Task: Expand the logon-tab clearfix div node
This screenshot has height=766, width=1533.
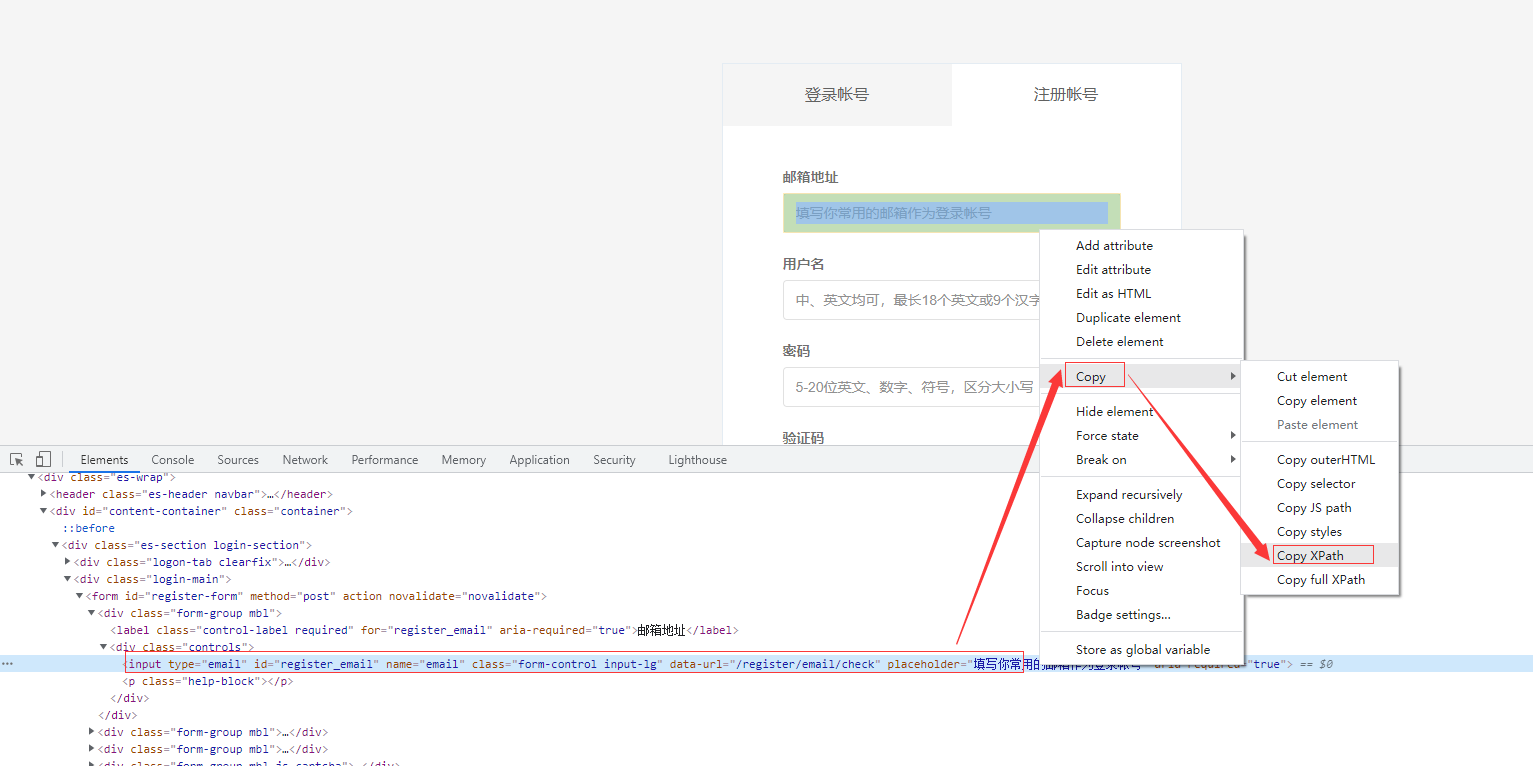Action: pyautogui.click(x=67, y=562)
